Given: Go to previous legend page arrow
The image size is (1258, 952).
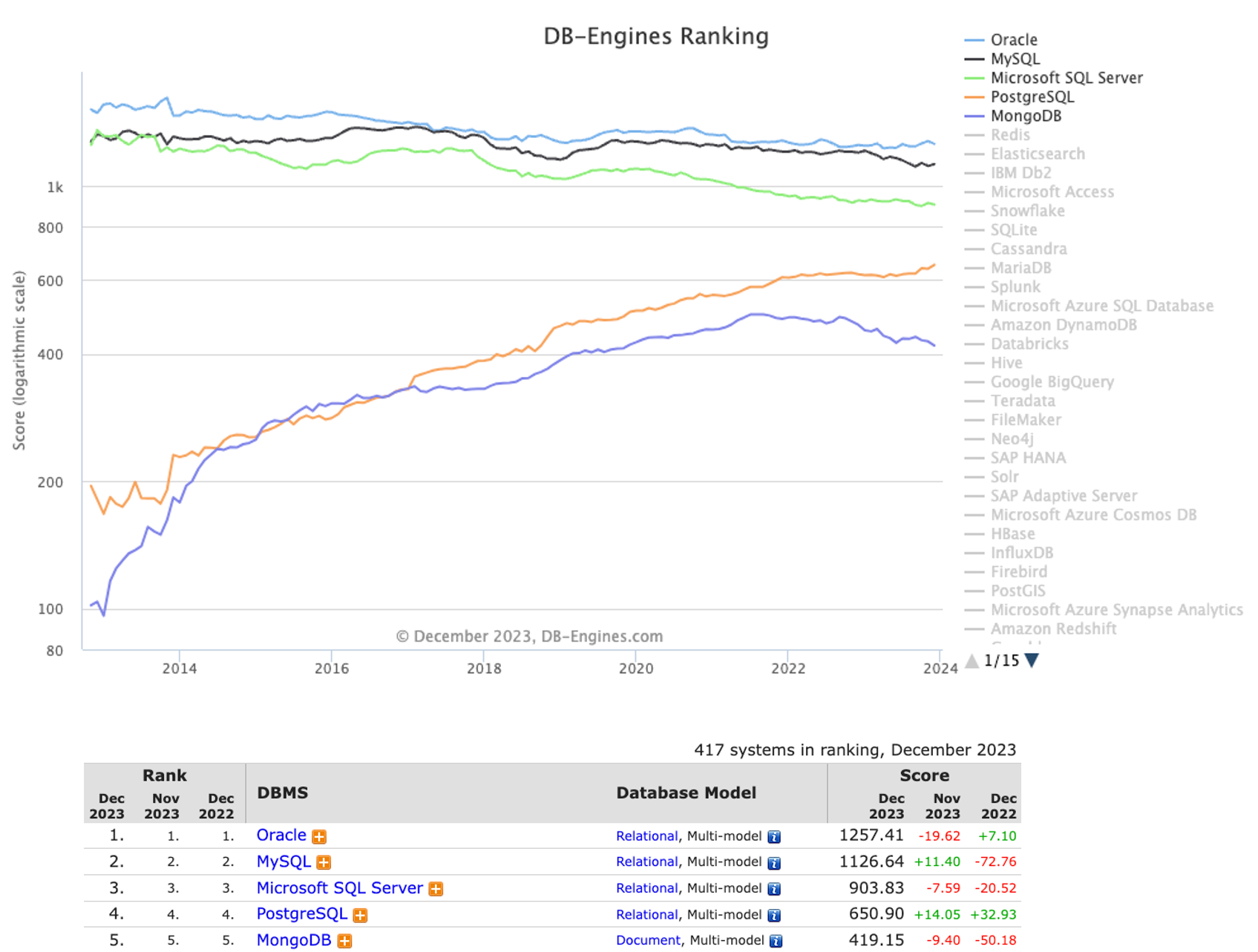Looking at the screenshot, I should 972,660.
